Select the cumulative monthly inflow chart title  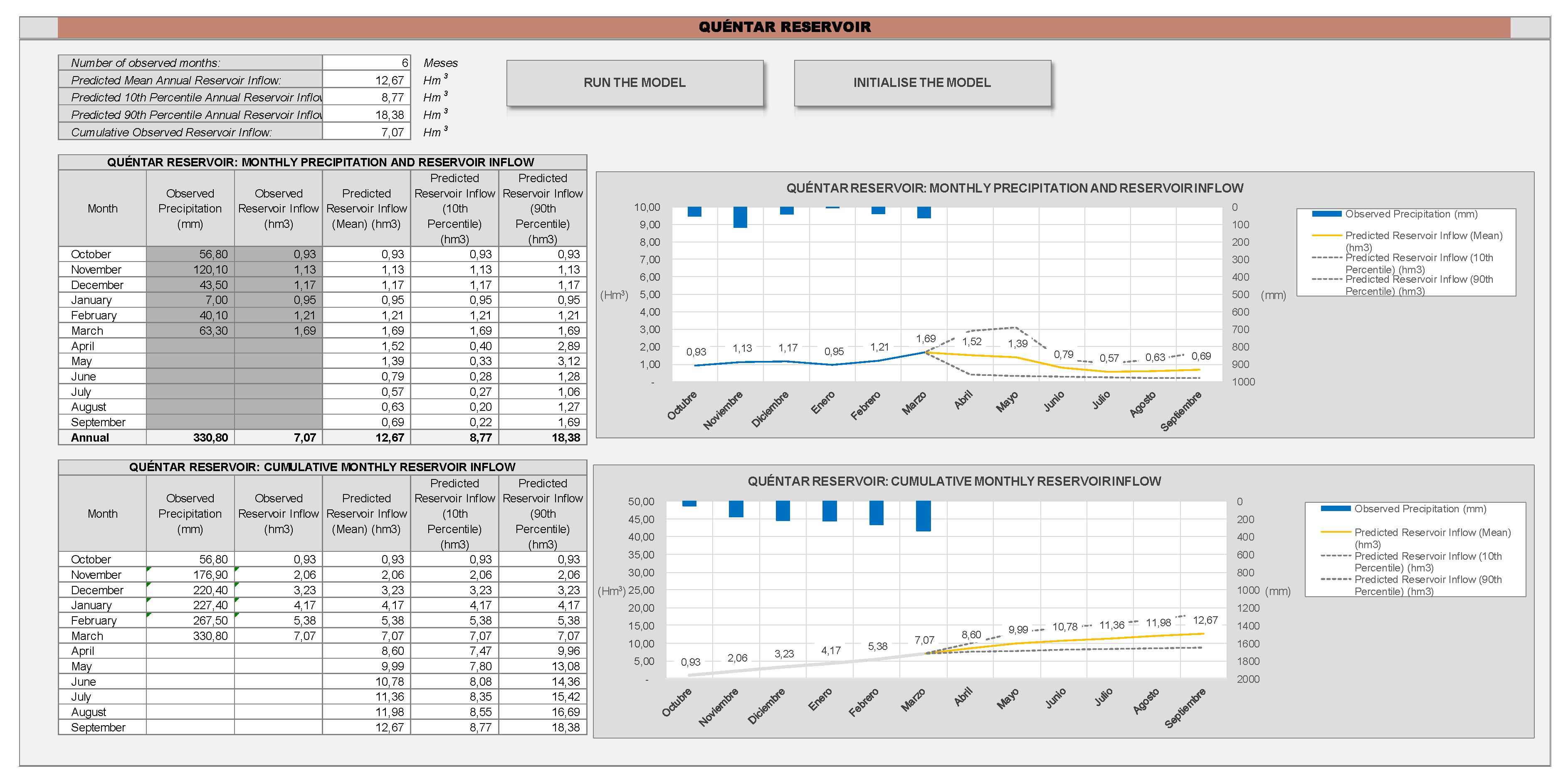(x=954, y=481)
